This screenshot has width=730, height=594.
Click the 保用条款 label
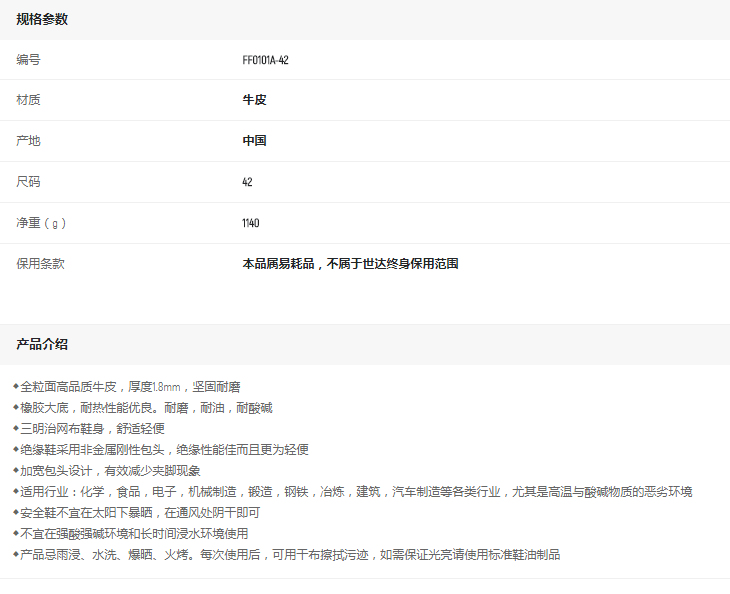pos(41,264)
